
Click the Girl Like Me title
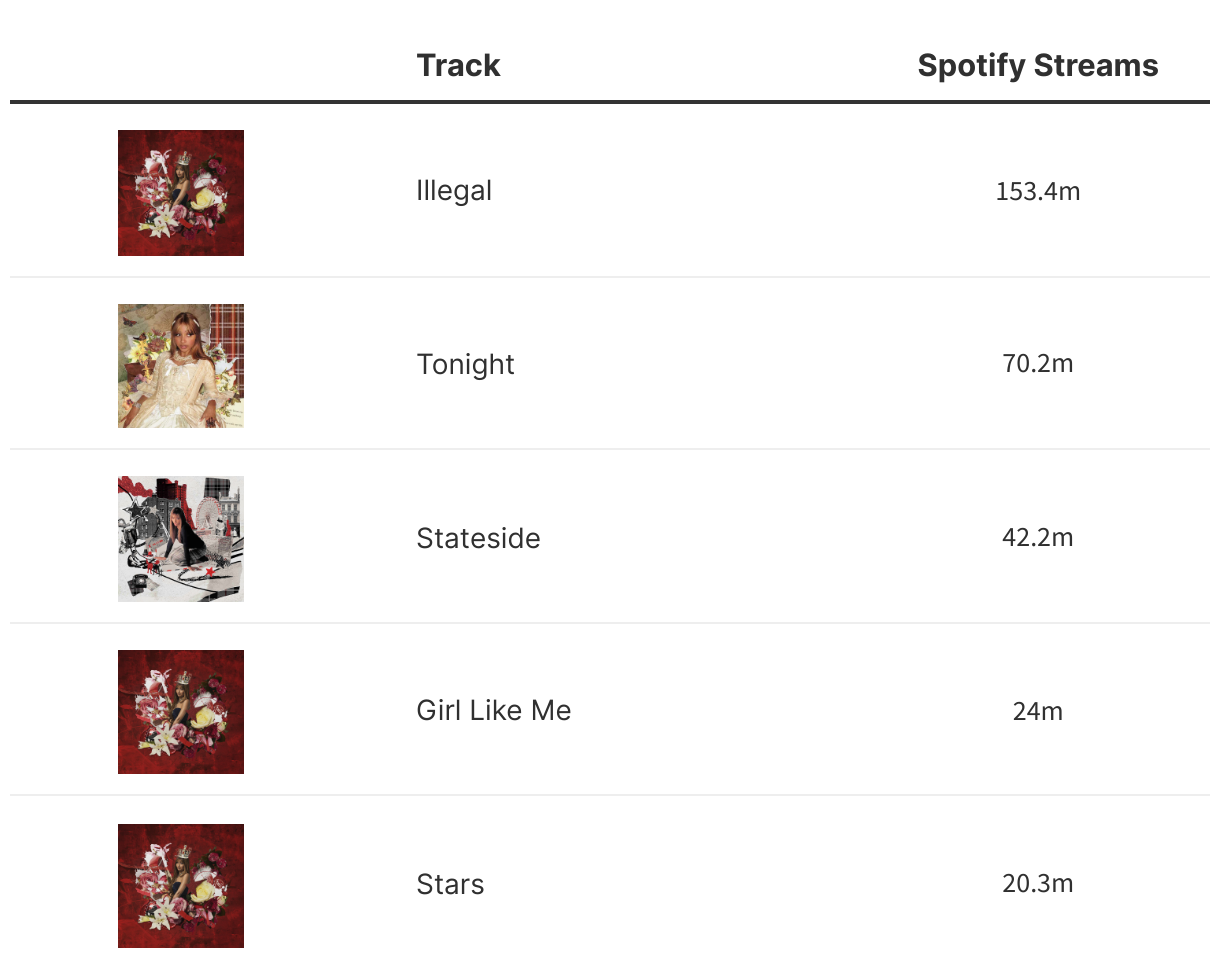(493, 711)
